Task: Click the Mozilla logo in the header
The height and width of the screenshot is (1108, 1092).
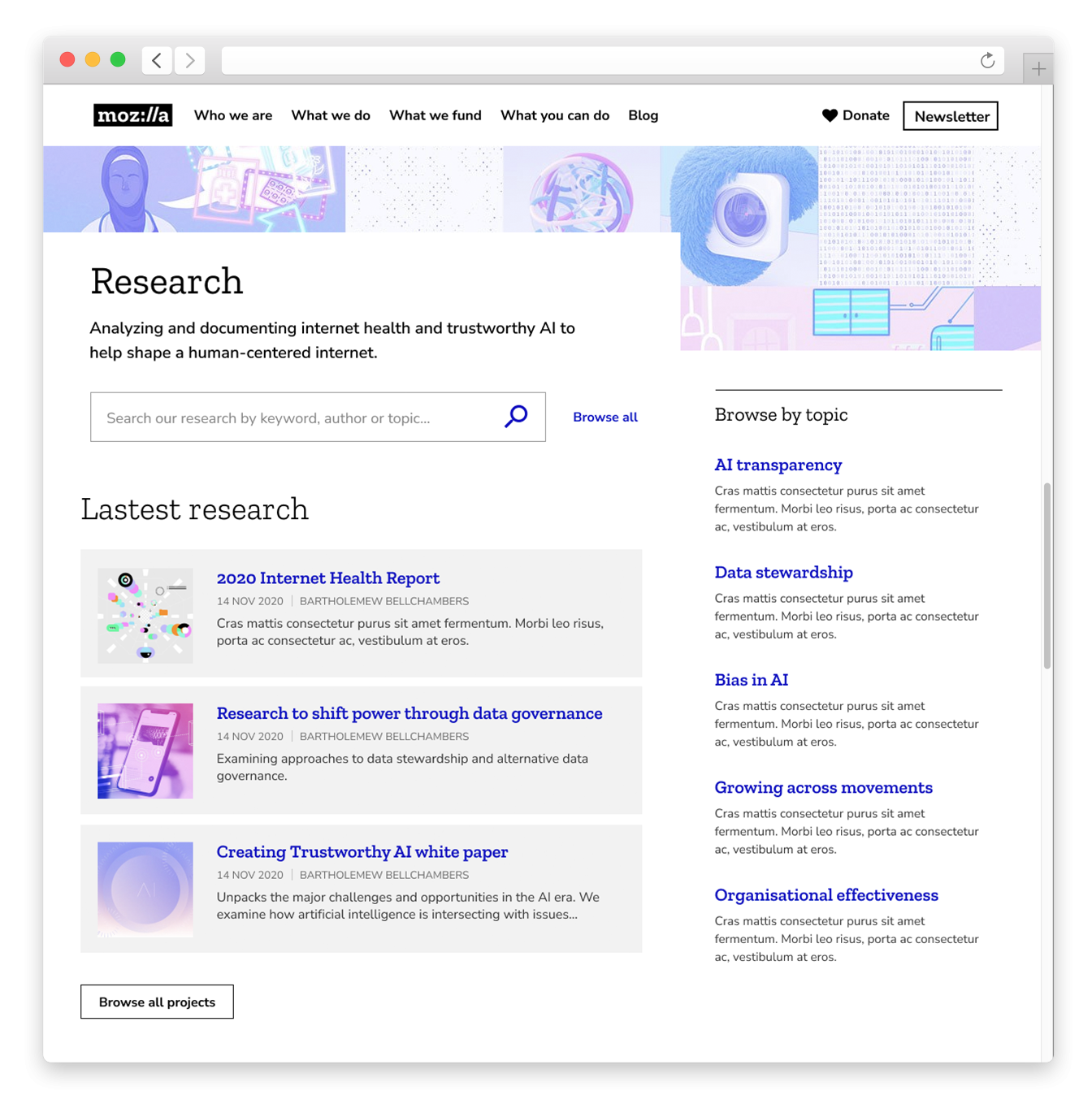Action: point(133,115)
